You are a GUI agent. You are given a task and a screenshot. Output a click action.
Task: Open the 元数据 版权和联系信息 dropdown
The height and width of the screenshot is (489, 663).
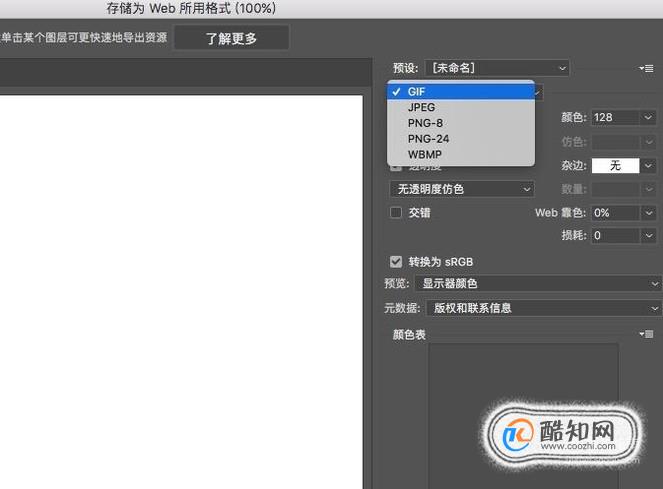coord(544,308)
